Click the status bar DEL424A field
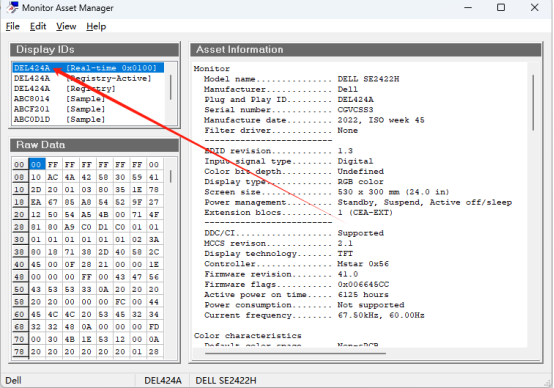 163,380
